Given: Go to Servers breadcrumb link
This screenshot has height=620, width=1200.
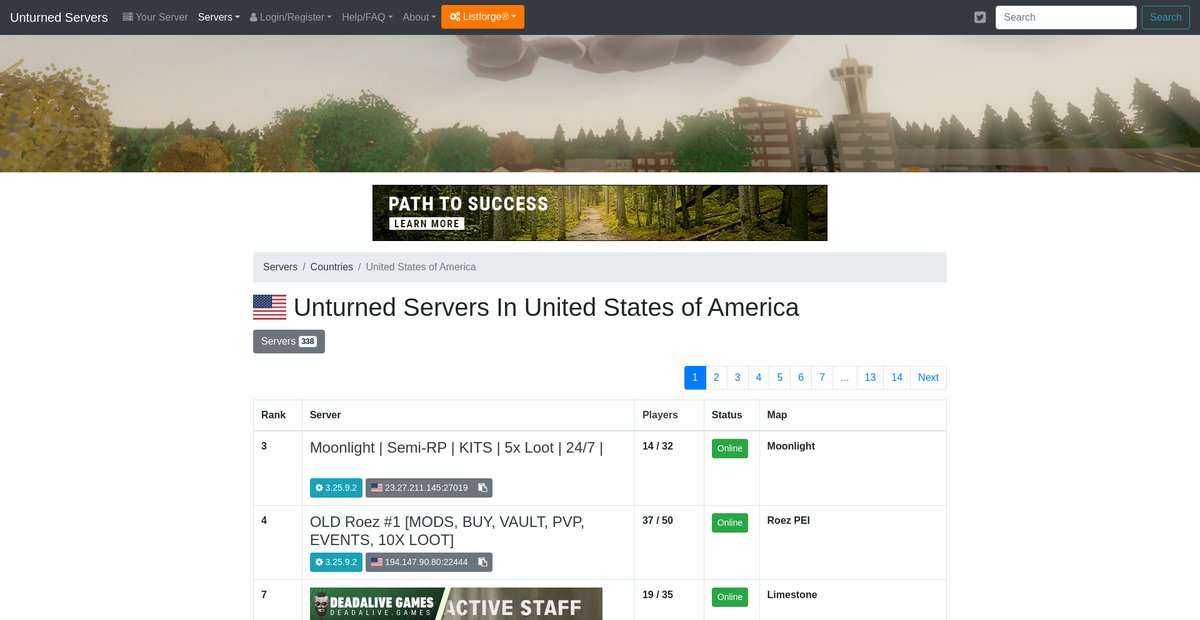Looking at the screenshot, I should click(x=280, y=267).
